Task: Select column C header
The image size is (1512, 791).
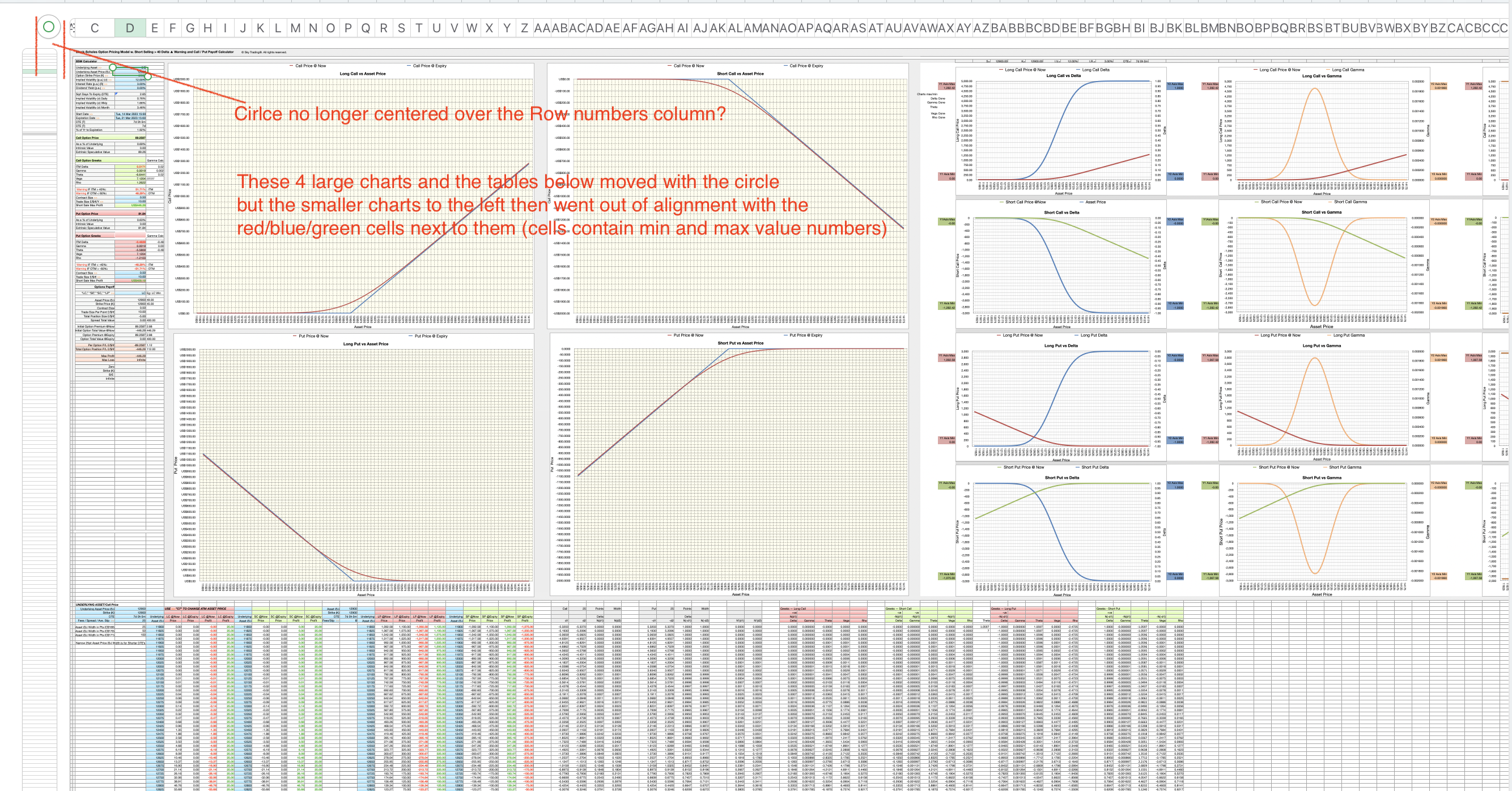Action: click(x=94, y=28)
